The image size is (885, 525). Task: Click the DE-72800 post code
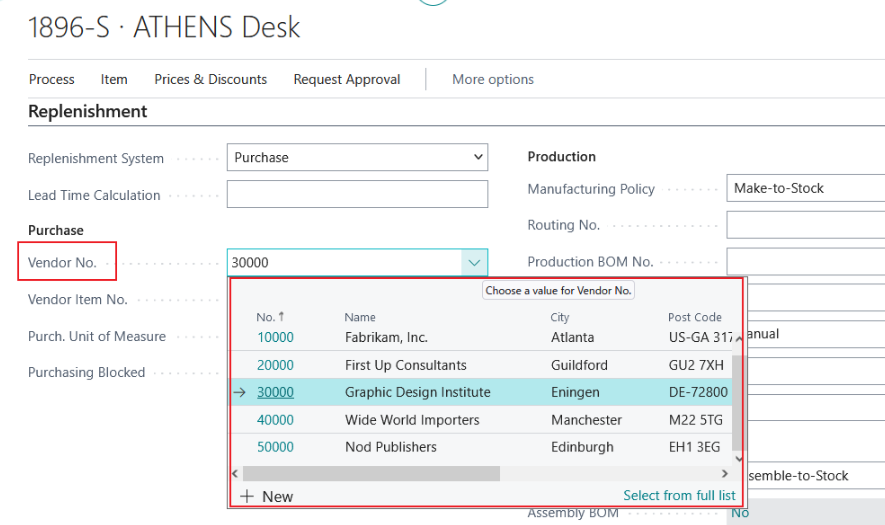coord(698,392)
